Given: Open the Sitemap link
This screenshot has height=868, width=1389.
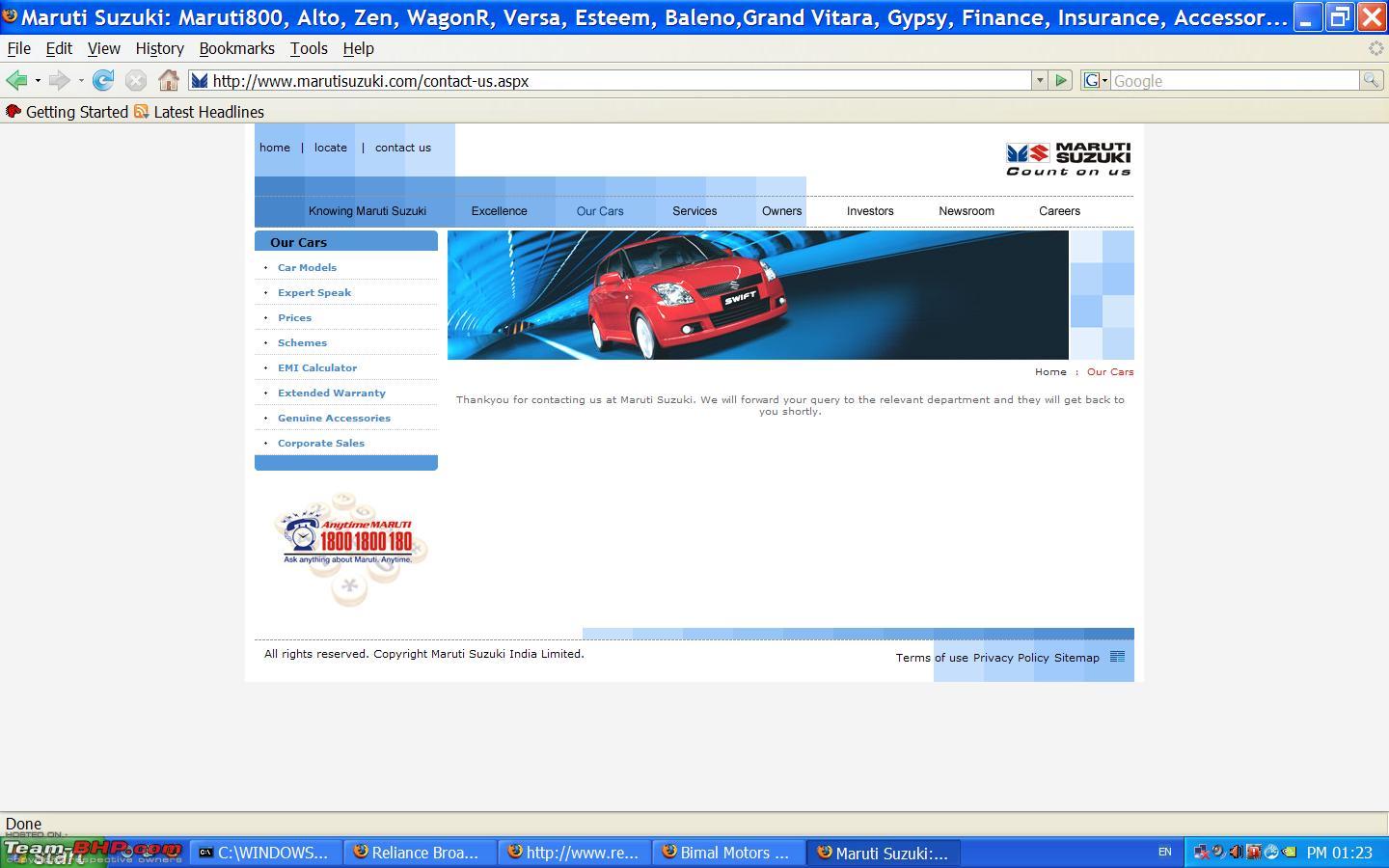Looking at the screenshot, I should [1076, 658].
